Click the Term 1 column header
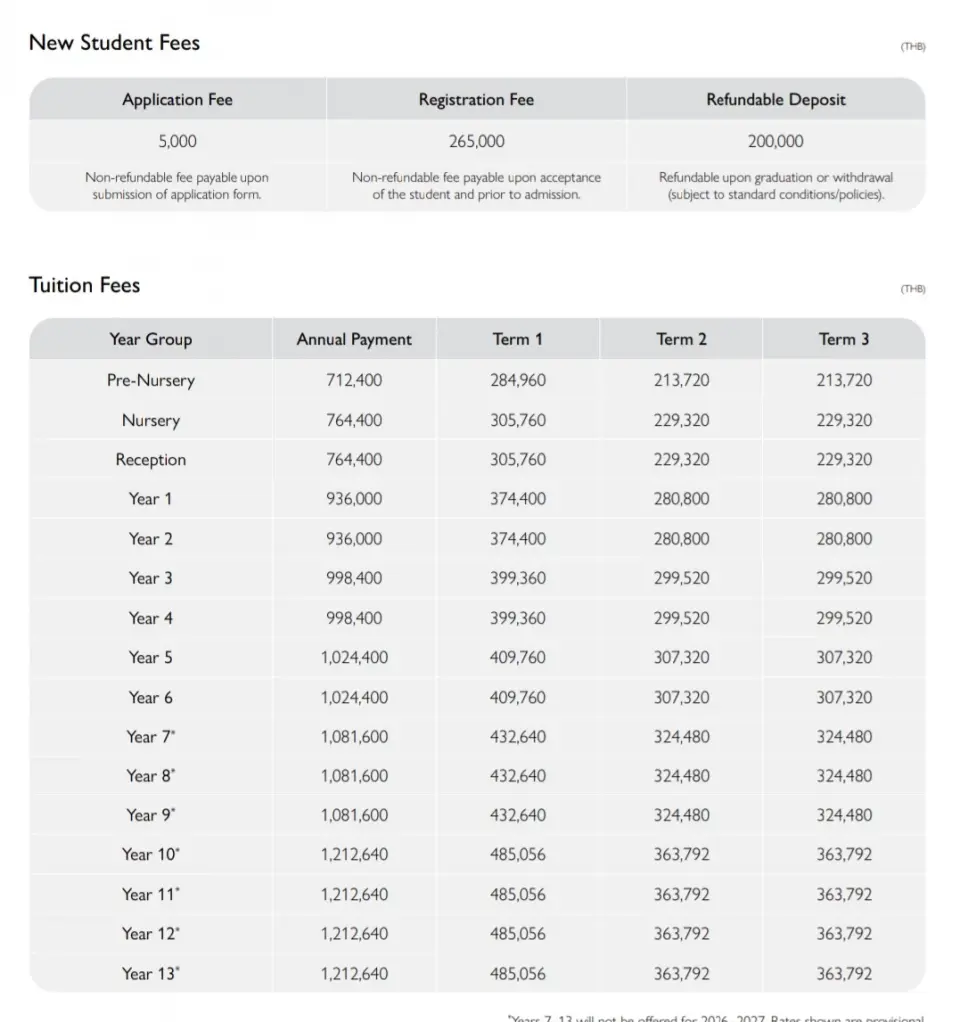Screen dimensions: 960x1022 (x=518, y=339)
